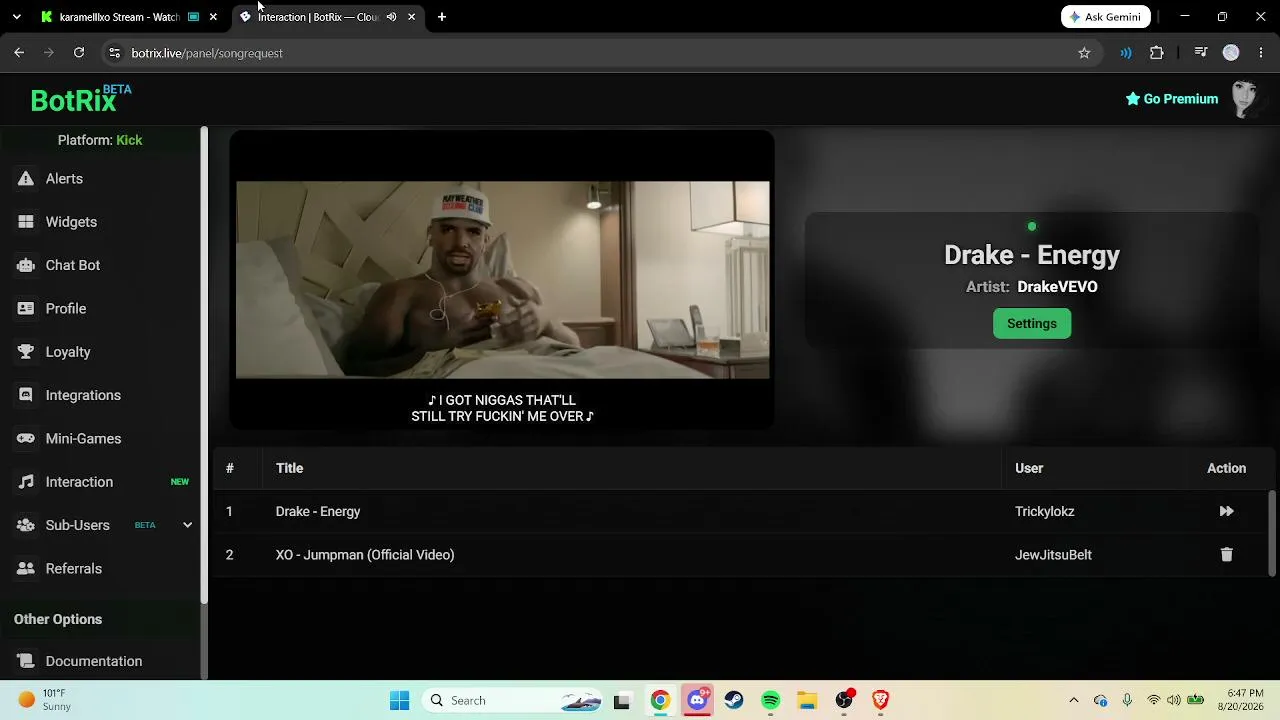
Task: Mute the Interaction tab audio icon
Action: [x=391, y=17]
